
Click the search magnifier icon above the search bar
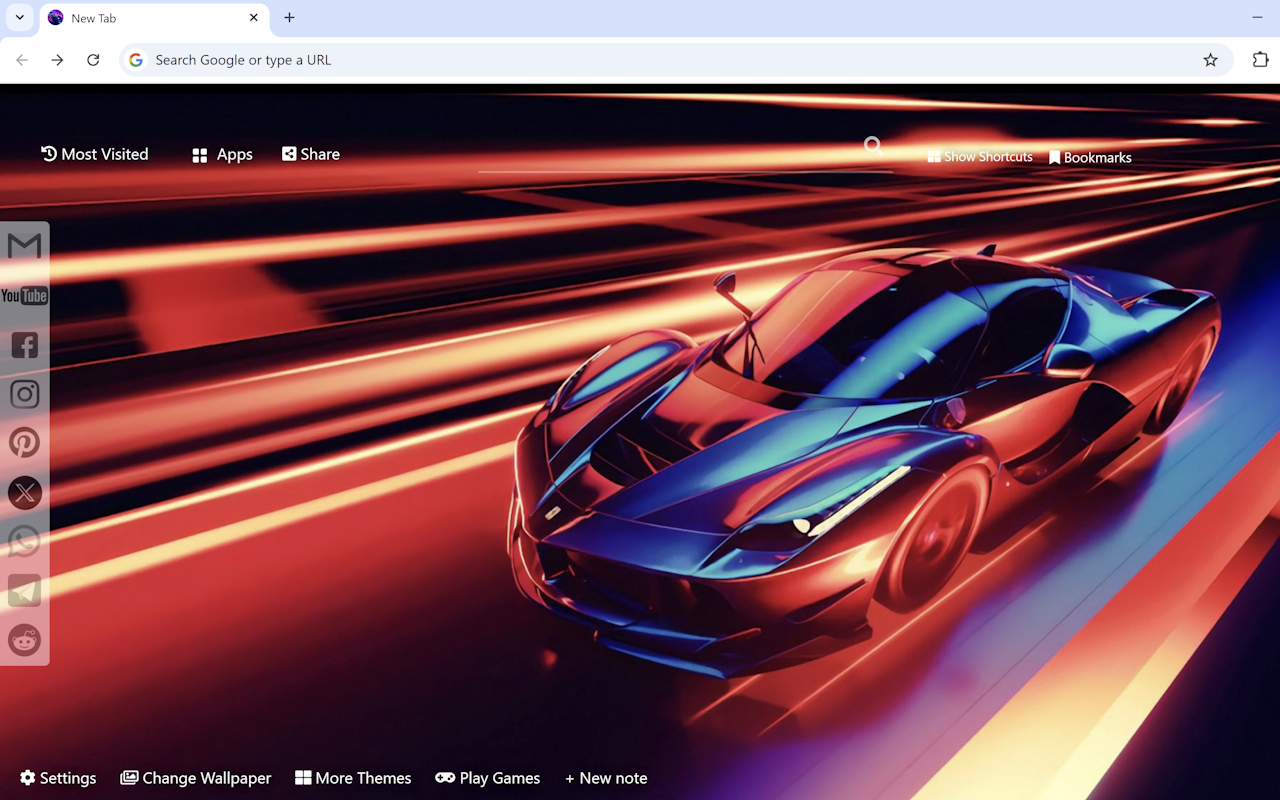[872, 145]
